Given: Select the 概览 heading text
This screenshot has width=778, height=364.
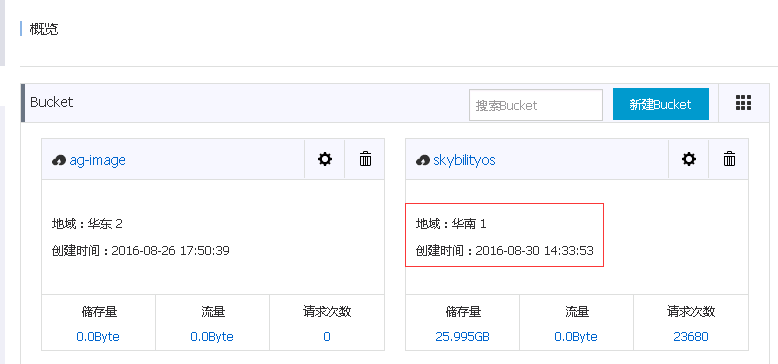Looking at the screenshot, I should pos(44,29).
